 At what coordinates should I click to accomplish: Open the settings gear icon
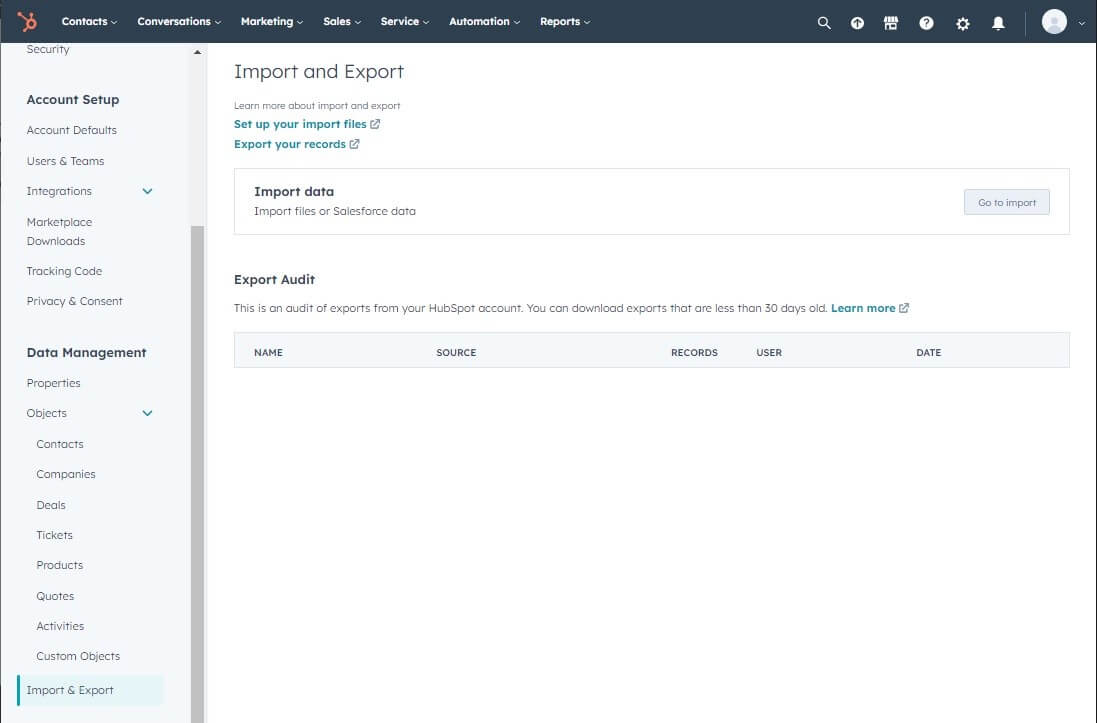[x=963, y=24]
